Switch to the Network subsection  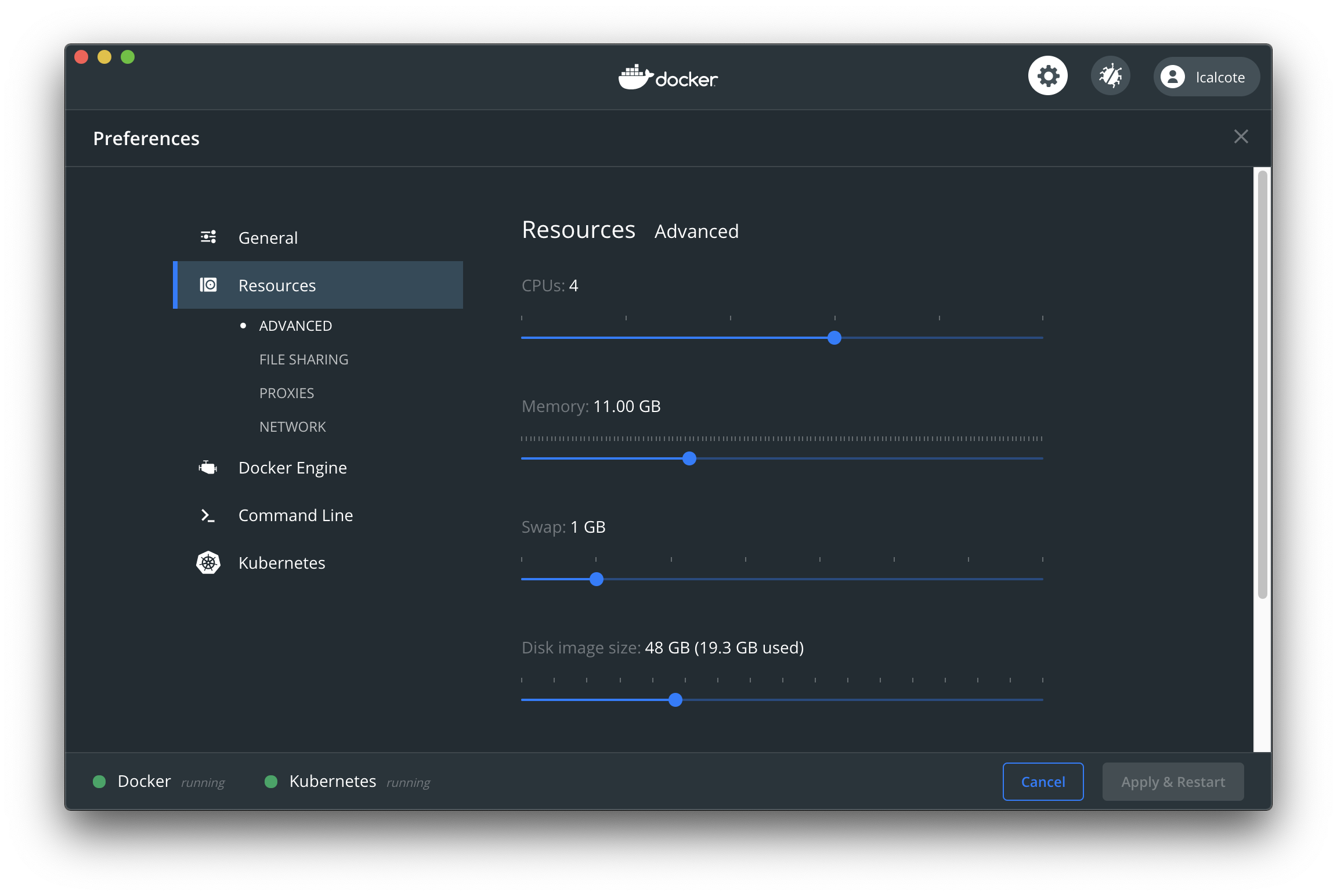(292, 427)
